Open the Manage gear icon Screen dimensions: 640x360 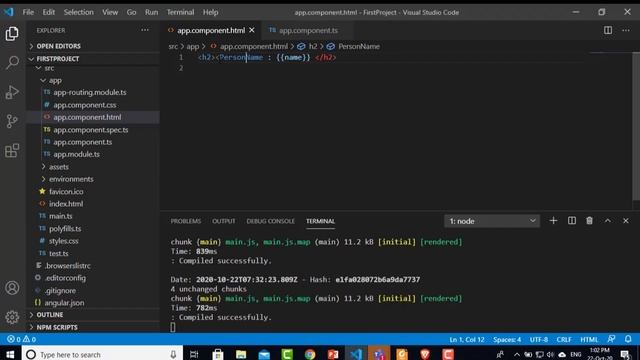(x=12, y=317)
